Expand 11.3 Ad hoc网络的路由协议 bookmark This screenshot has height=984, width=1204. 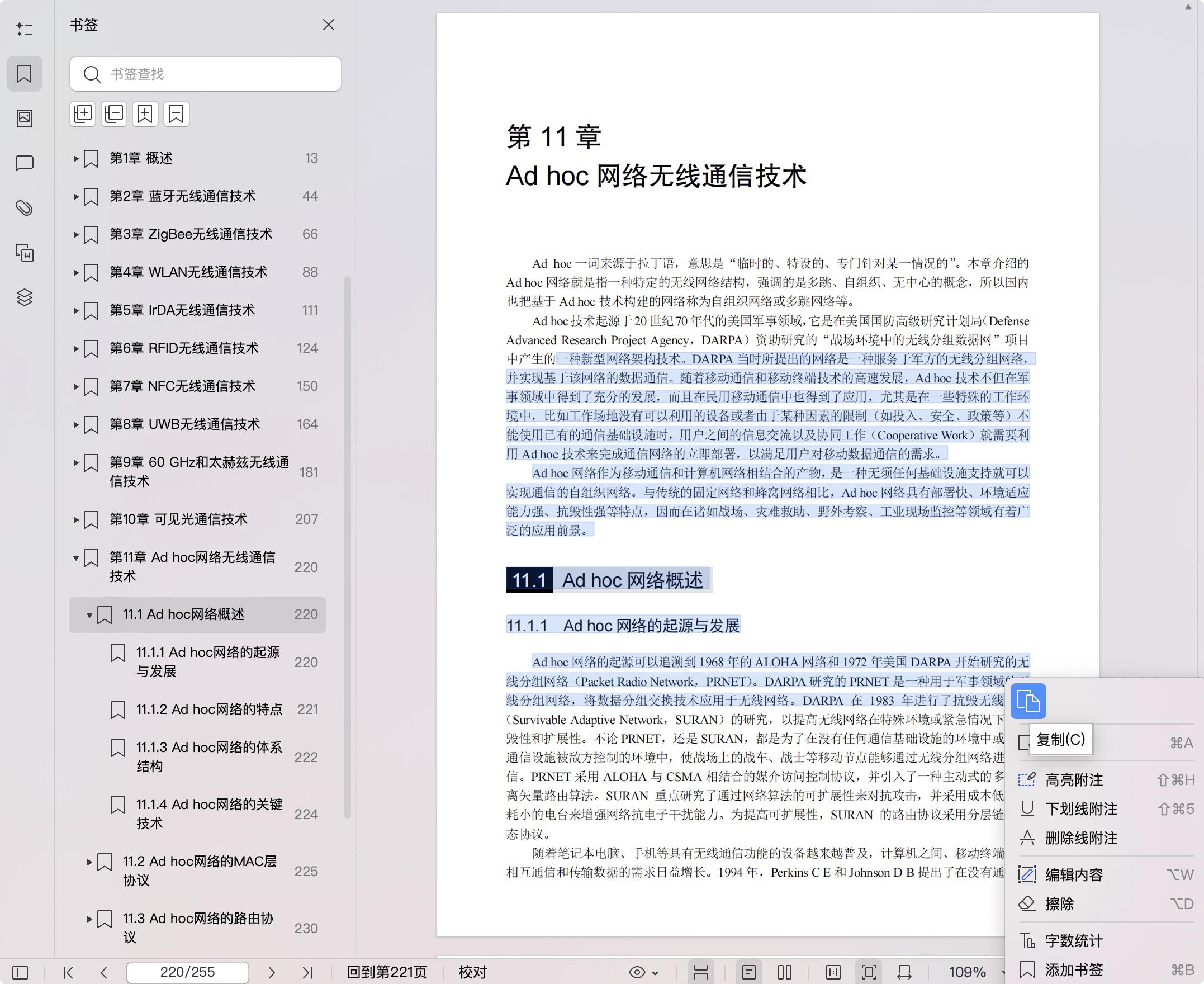pos(89,919)
